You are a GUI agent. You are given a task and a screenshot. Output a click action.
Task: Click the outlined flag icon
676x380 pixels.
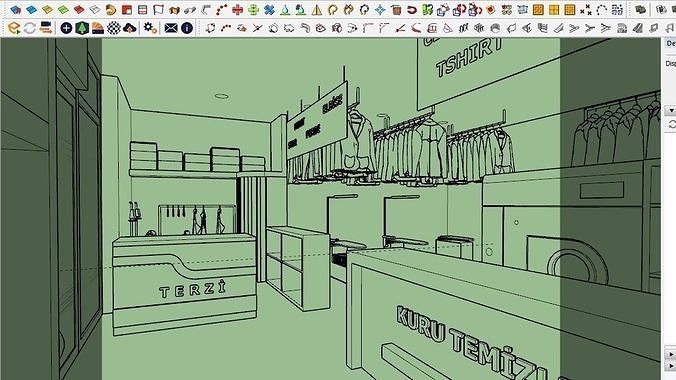(159, 9)
